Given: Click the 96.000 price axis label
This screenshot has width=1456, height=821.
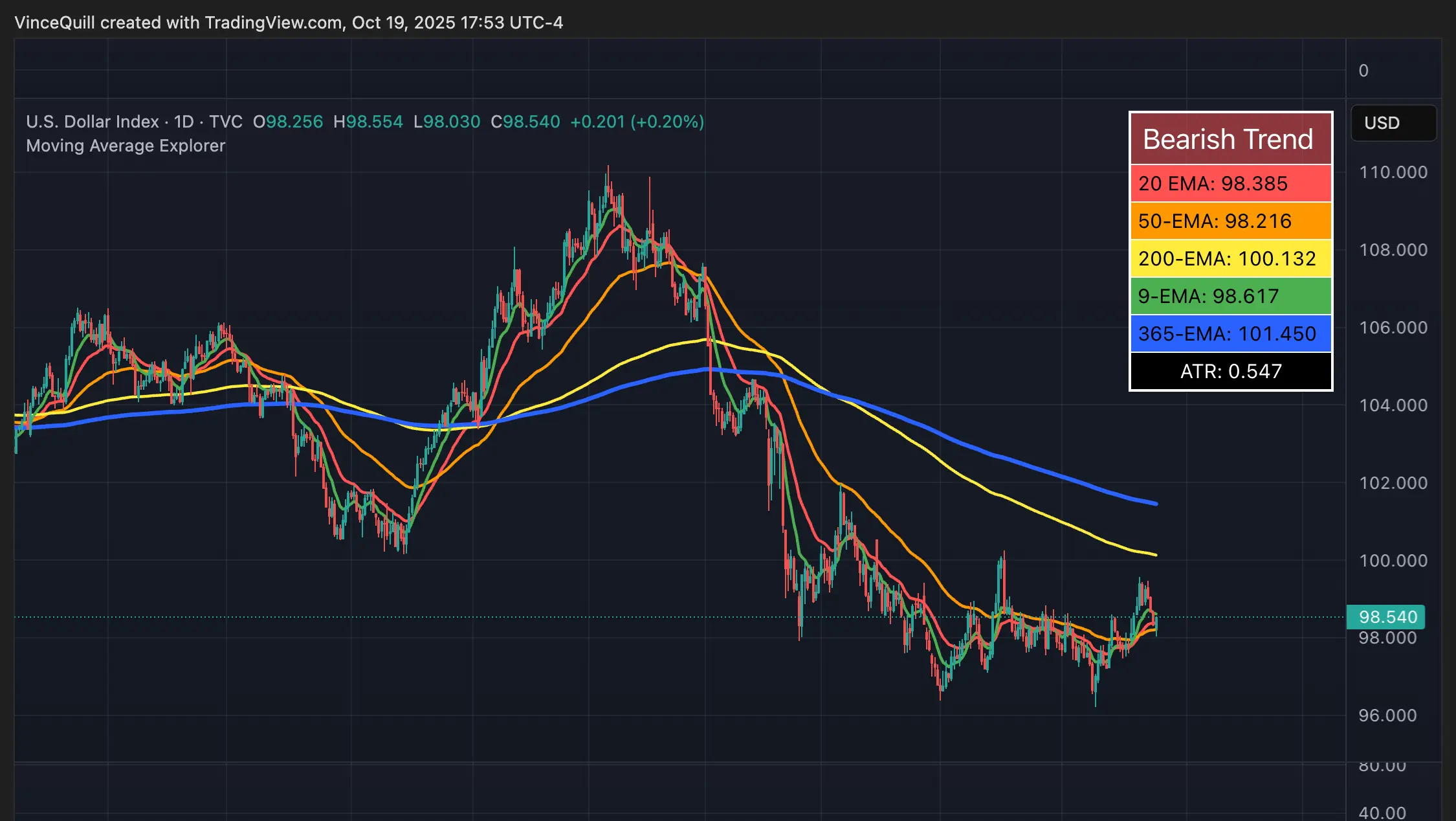Looking at the screenshot, I should [x=1387, y=715].
